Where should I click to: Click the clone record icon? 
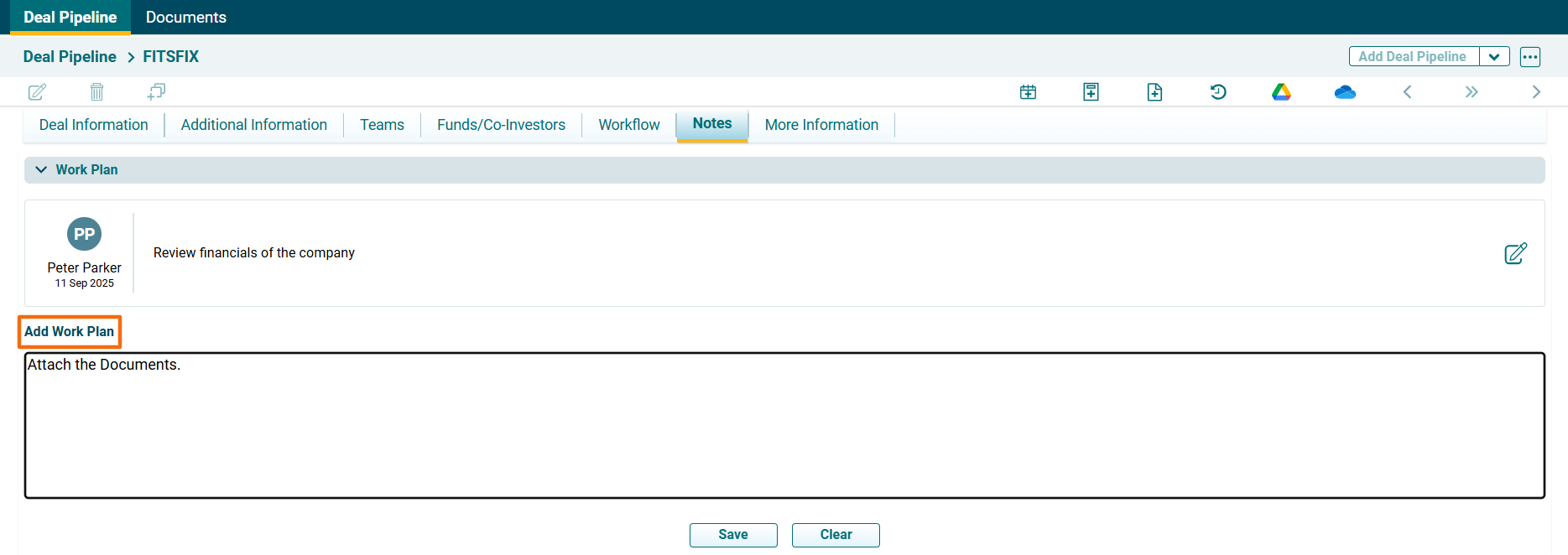156,91
